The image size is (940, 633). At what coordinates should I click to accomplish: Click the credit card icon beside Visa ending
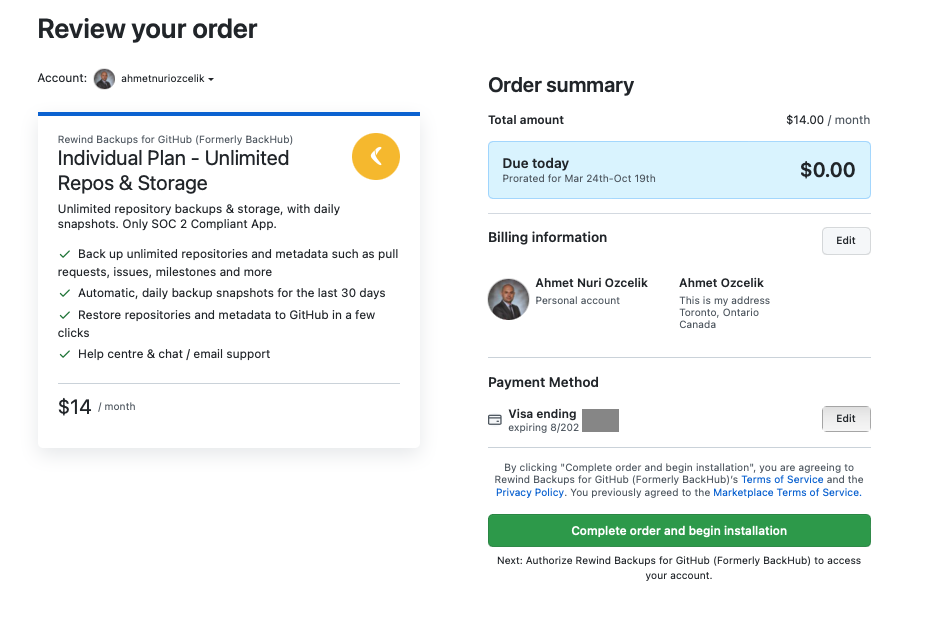(x=495, y=420)
